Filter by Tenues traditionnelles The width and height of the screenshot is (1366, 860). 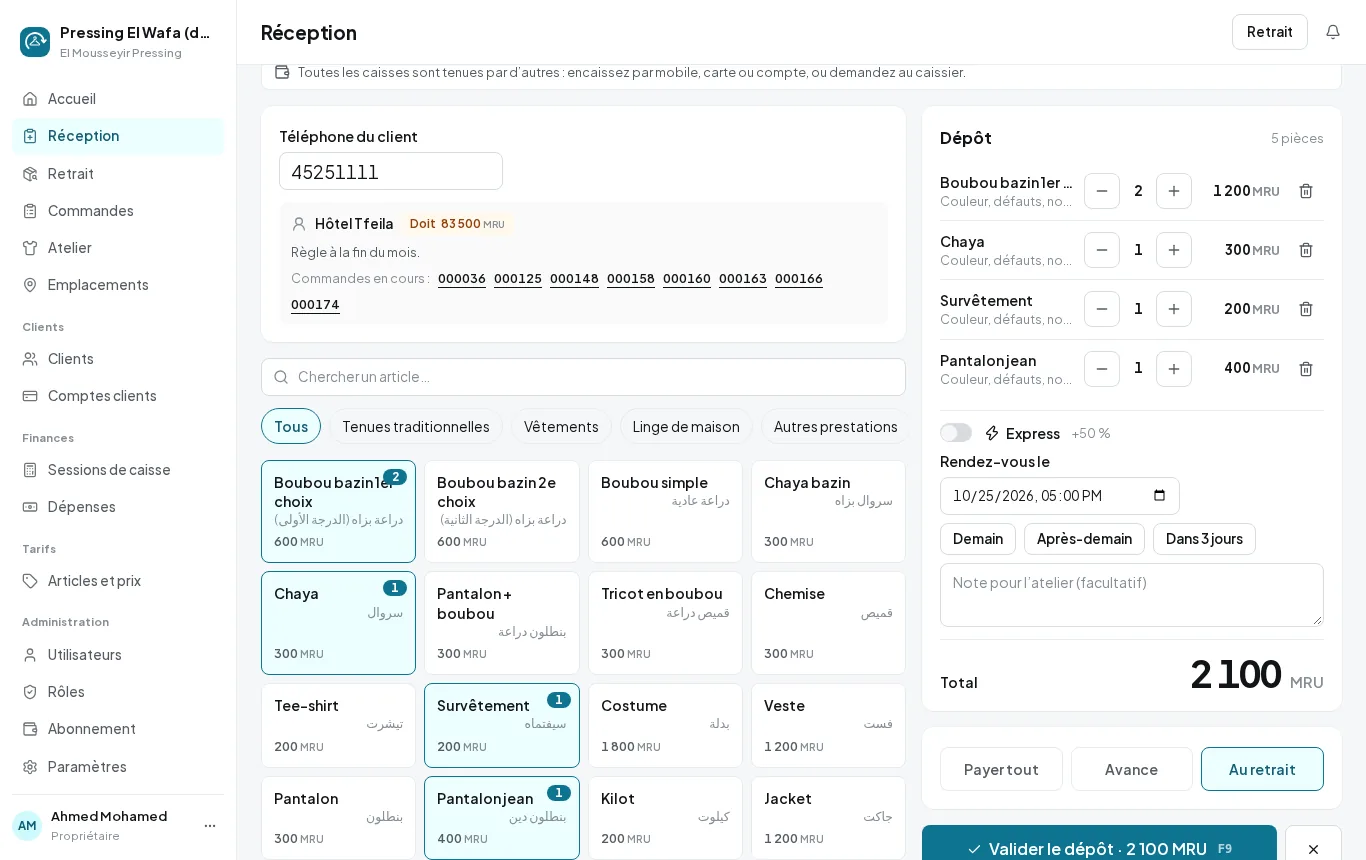point(416,426)
